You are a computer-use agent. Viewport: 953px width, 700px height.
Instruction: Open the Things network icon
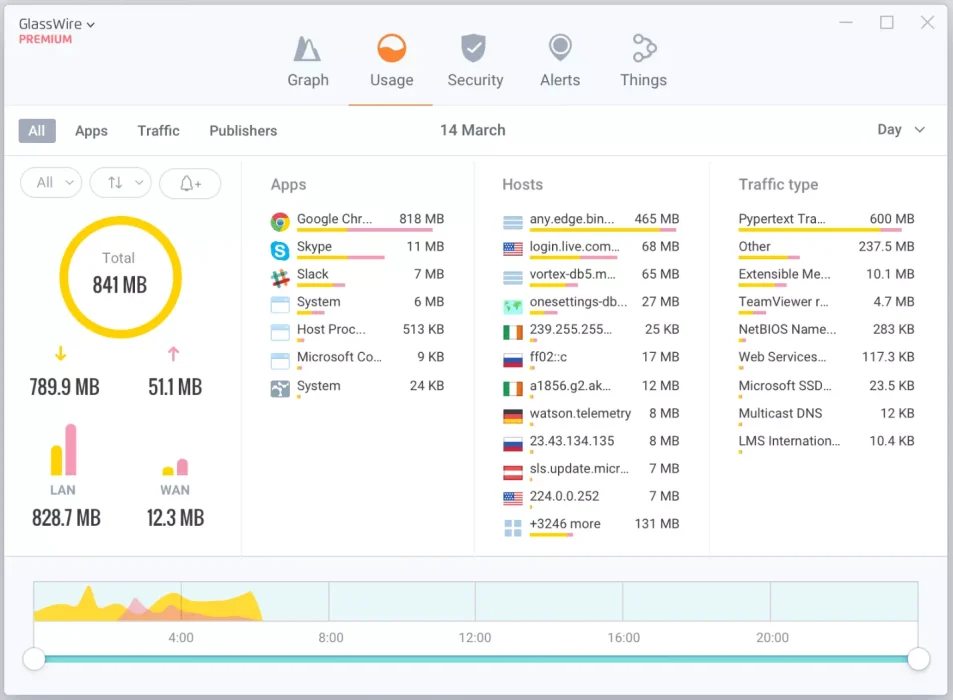pyautogui.click(x=644, y=48)
